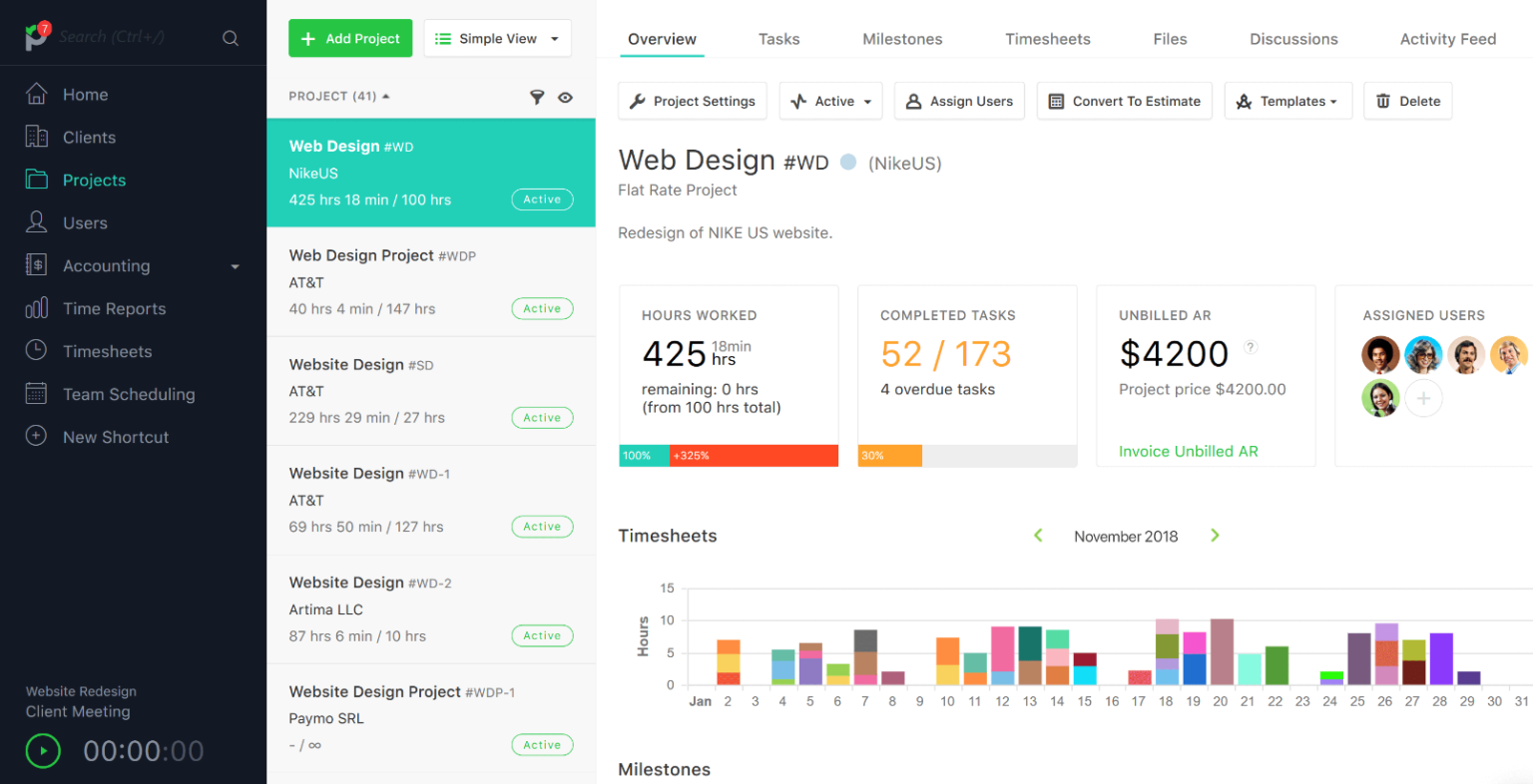
Task: Click the Invoice Unbilled AR link
Action: click(1188, 451)
